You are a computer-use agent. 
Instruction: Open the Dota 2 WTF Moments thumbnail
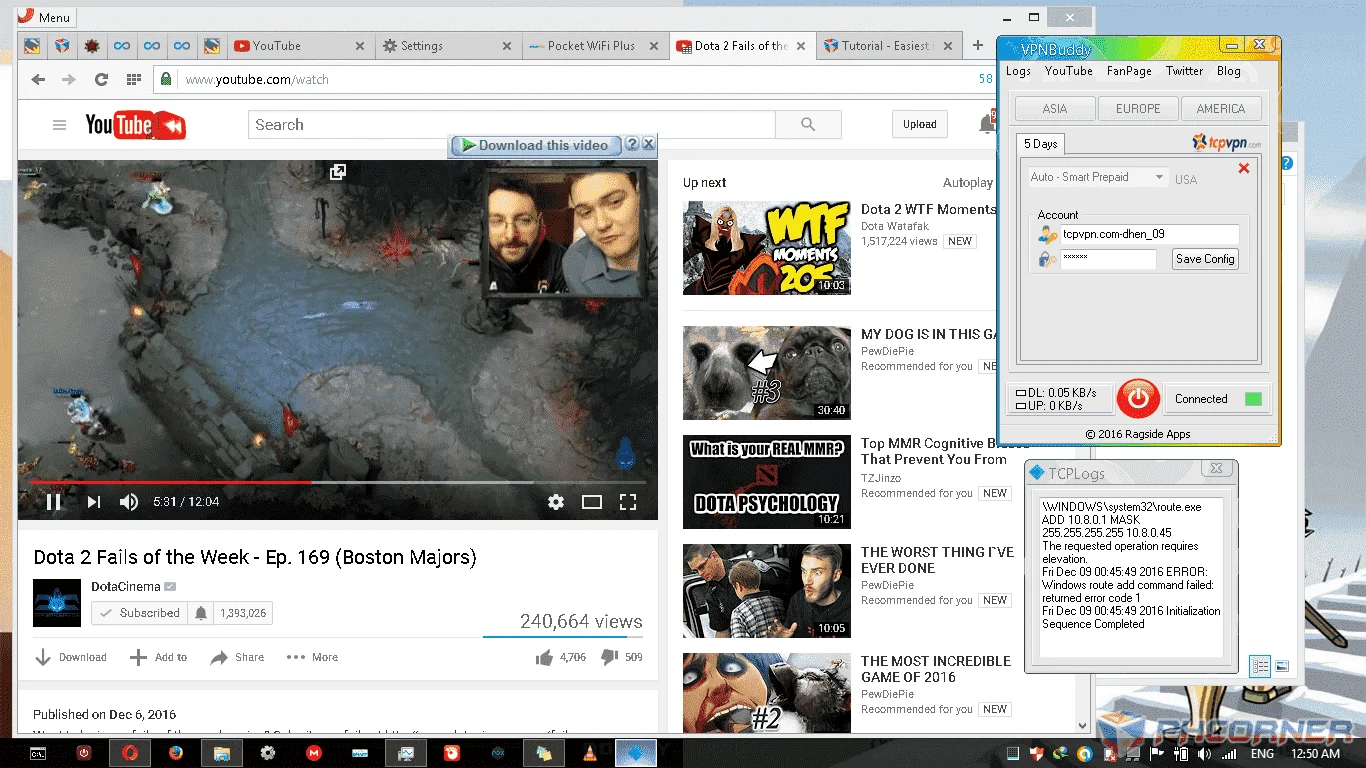point(767,248)
